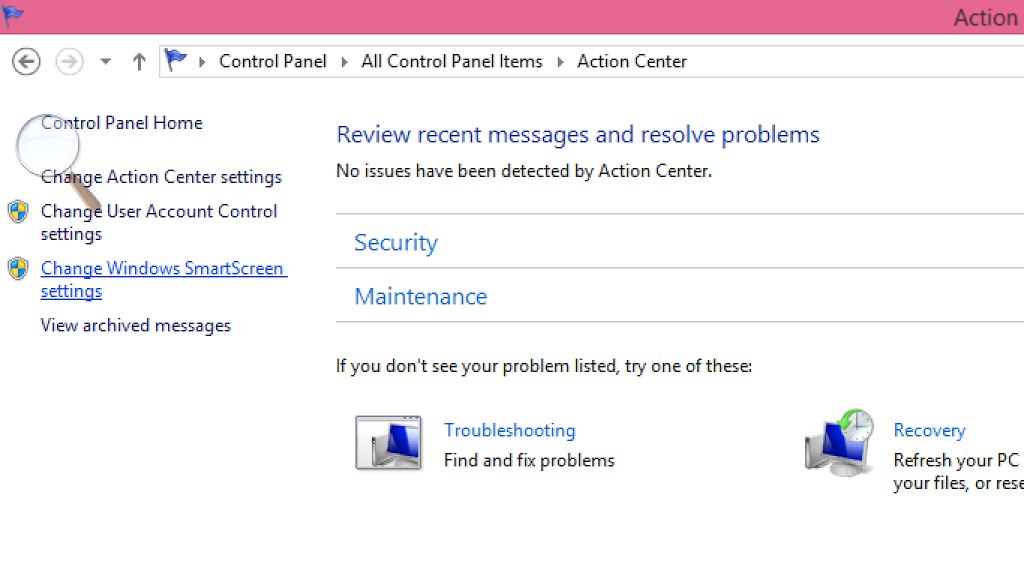The image size is (1024, 576).
Task: Navigate to All Control Panel Items breadcrumb
Action: pos(451,61)
